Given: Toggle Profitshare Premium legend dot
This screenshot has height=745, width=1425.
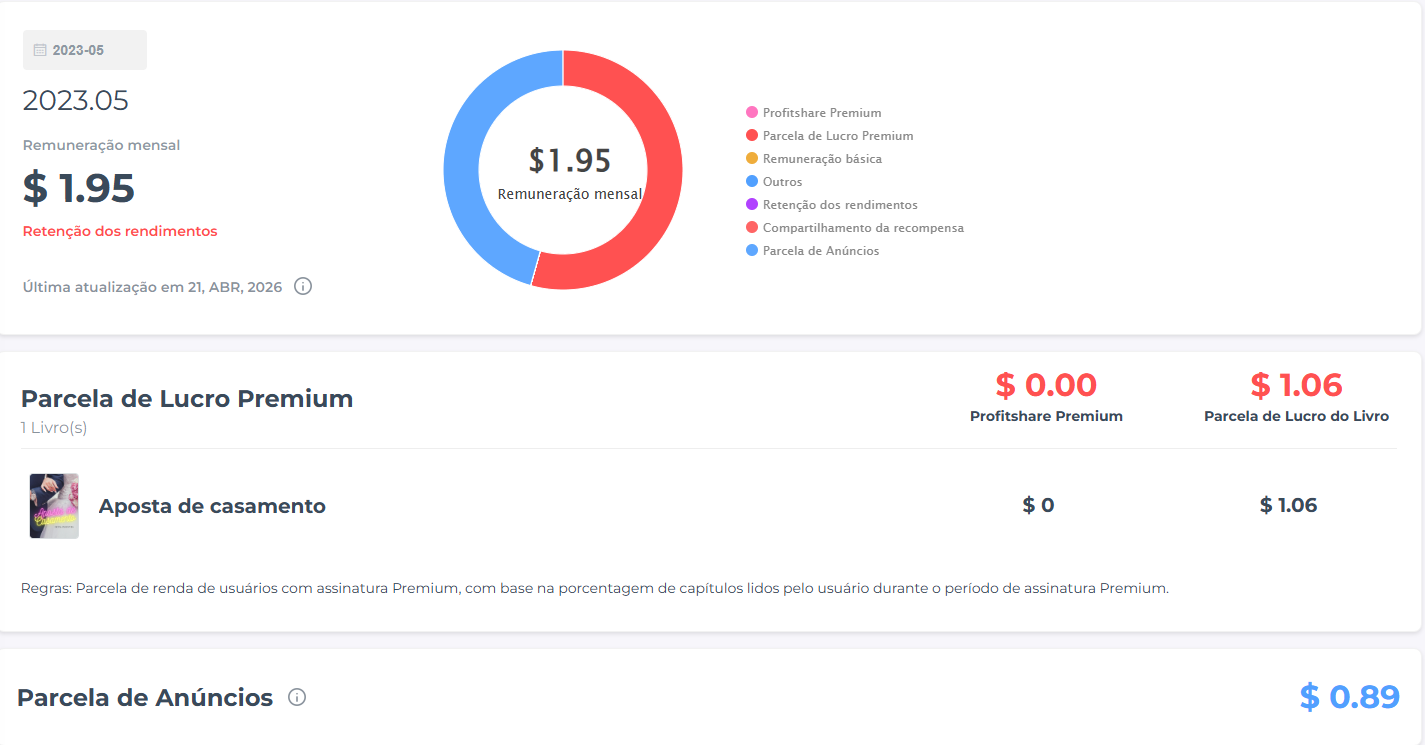Looking at the screenshot, I should 752,113.
